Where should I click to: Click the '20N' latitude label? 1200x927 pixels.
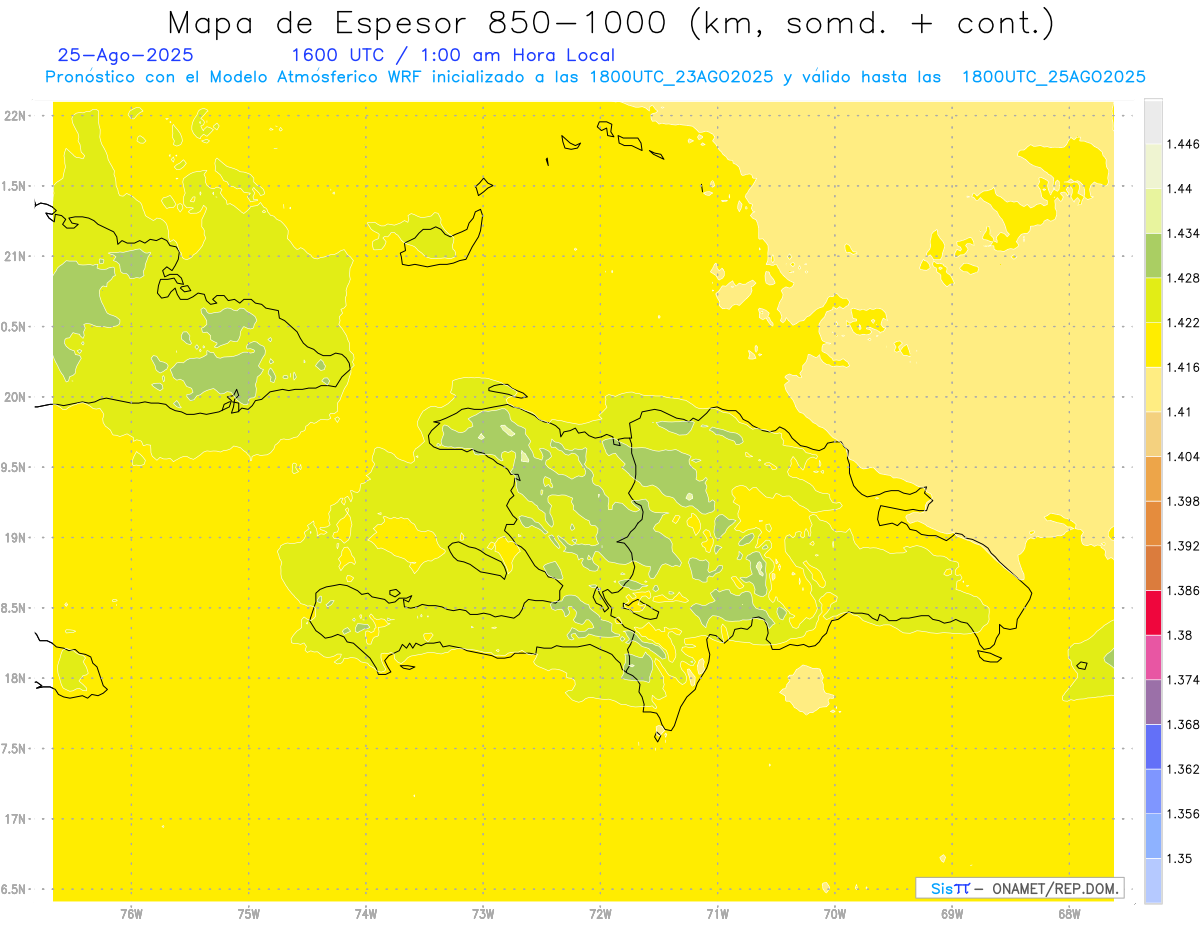[17, 397]
